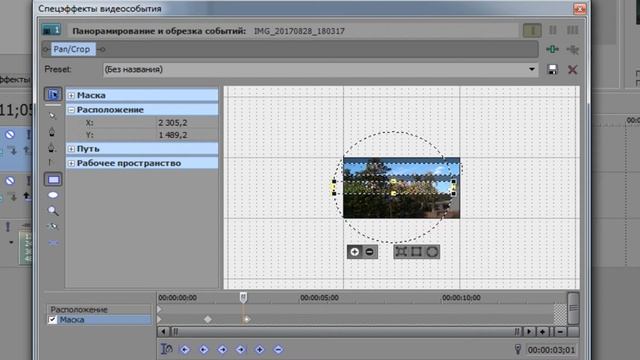Viewport: 640px width, 360px height.
Task: Click the event icon next to the title
Action: coord(51,30)
